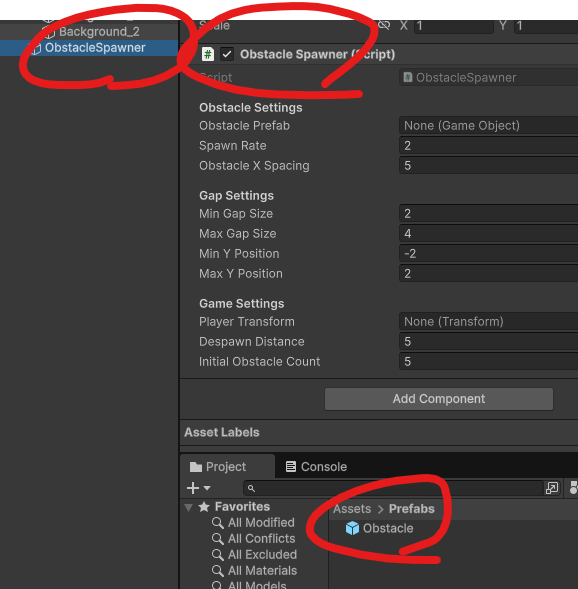The width and height of the screenshot is (578, 589).
Task: Click the Spawn Rate label
Action: tap(233, 146)
